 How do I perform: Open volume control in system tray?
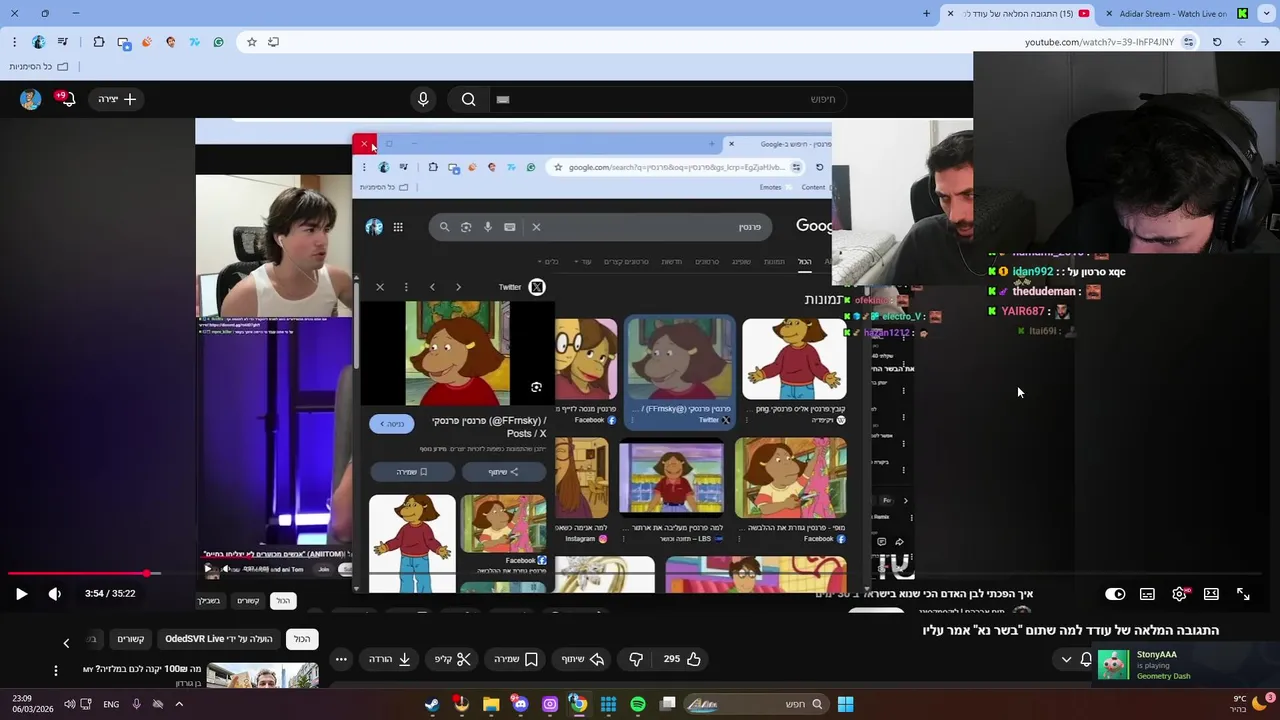click(69, 704)
